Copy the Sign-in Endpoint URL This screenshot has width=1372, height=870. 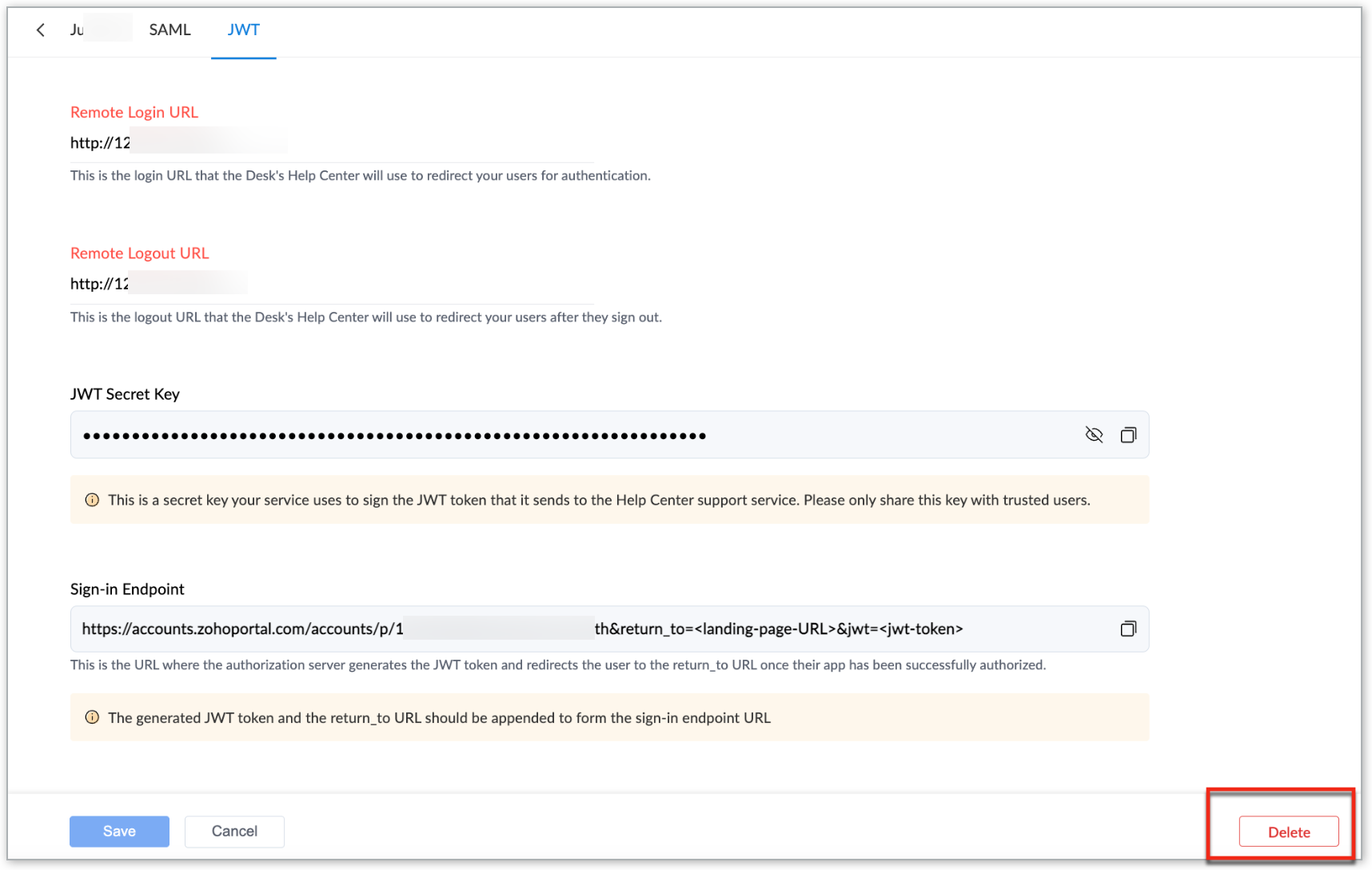(1128, 629)
